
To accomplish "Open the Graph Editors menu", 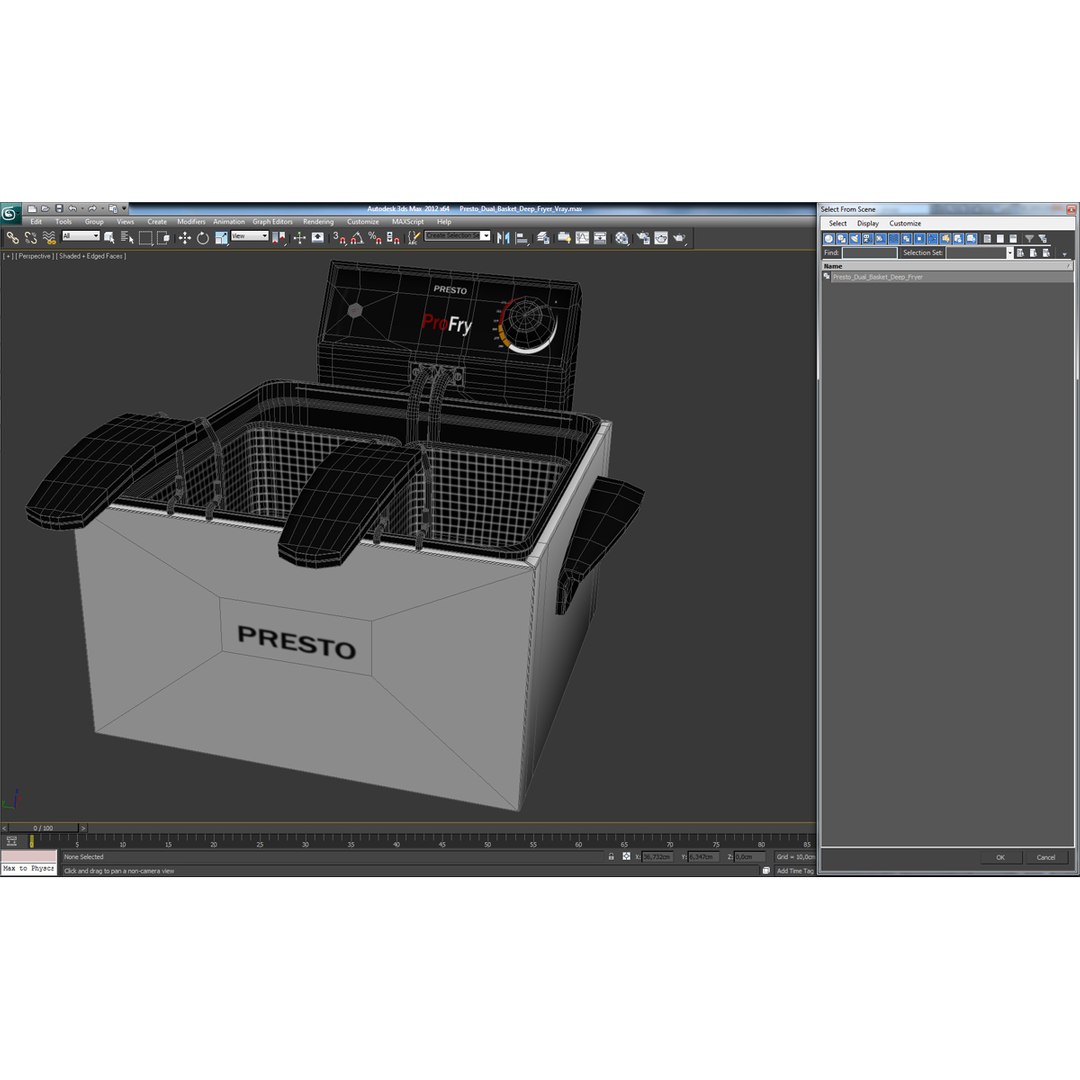I will click(273, 222).
